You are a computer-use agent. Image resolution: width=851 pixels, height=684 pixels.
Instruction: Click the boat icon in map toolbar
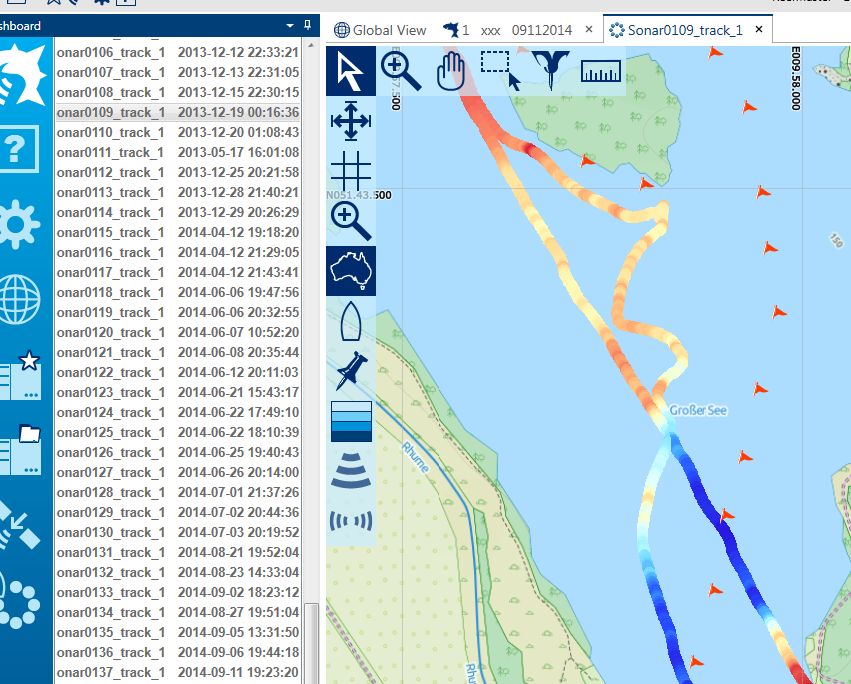click(x=351, y=321)
